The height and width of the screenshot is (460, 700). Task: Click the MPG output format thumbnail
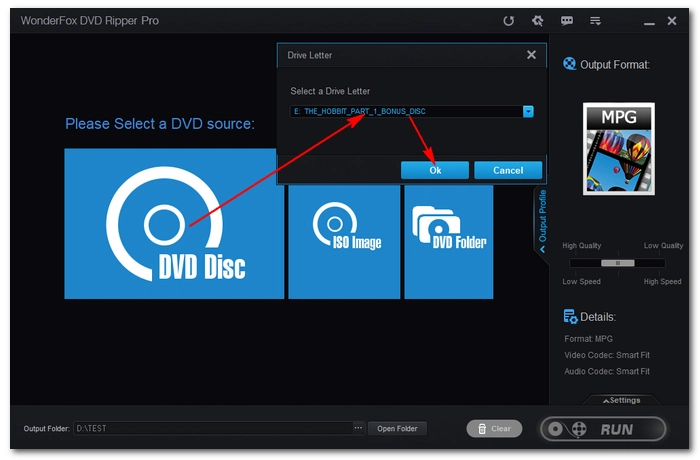coord(619,149)
